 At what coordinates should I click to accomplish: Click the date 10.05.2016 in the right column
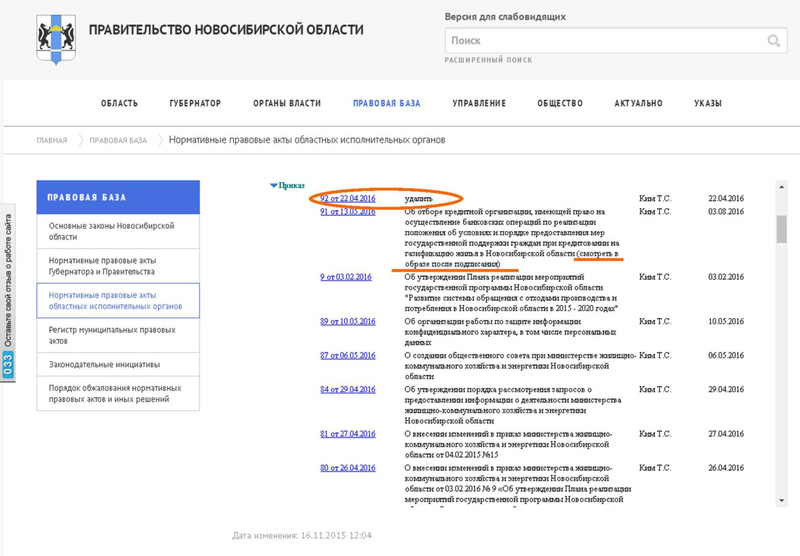726,321
